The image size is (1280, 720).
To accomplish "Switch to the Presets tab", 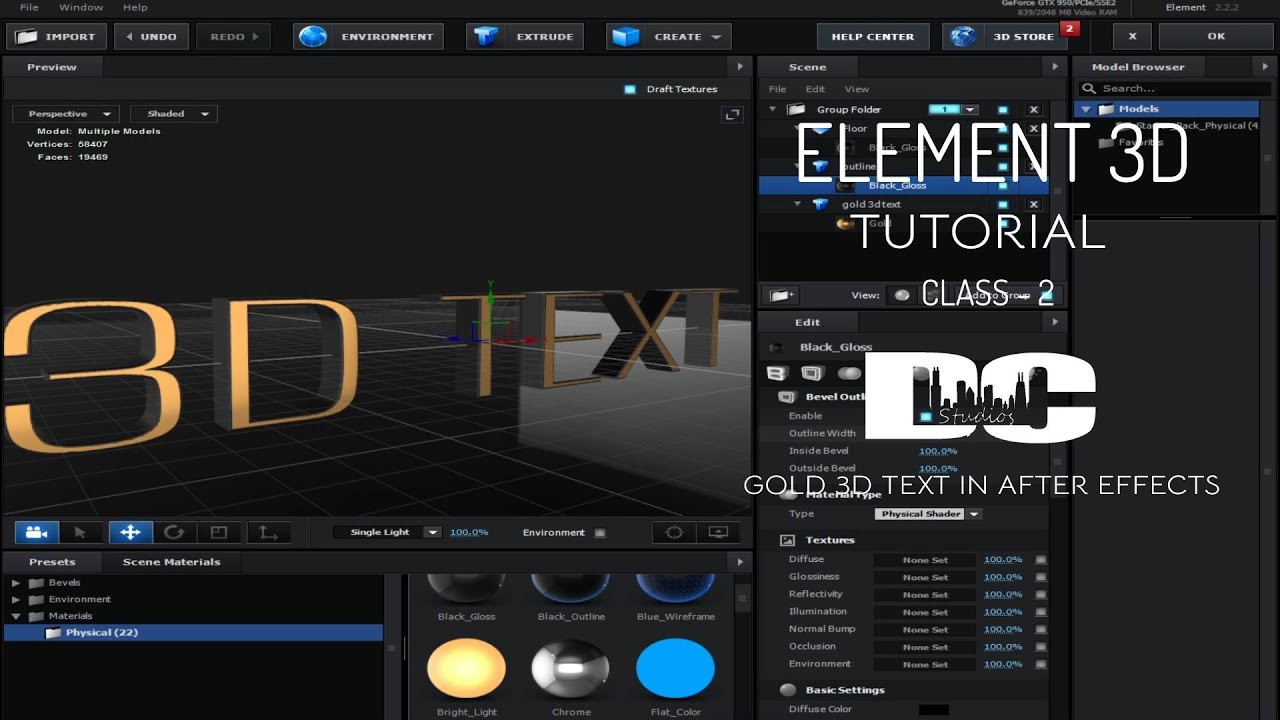I will click(x=52, y=562).
